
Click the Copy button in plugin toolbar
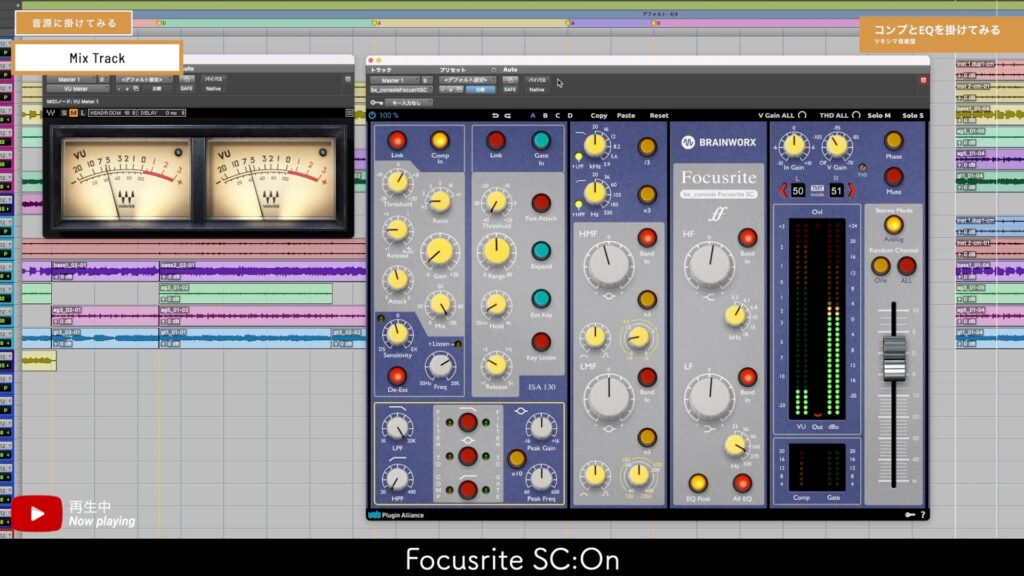pyautogui.click(x=599, y=116)
